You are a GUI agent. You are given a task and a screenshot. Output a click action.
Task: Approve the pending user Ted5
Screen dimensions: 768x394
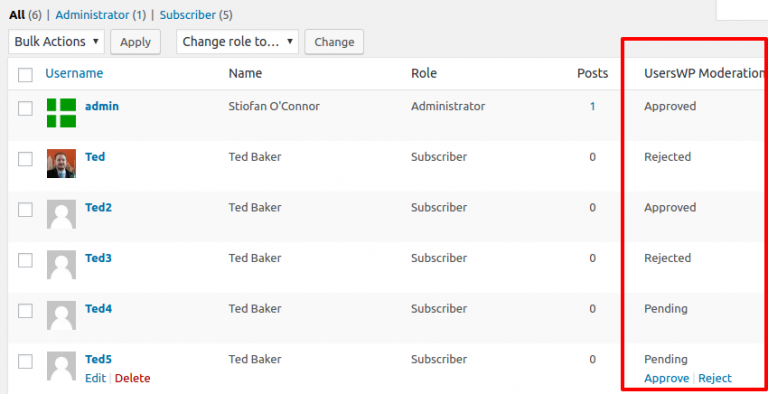[667, 378]
